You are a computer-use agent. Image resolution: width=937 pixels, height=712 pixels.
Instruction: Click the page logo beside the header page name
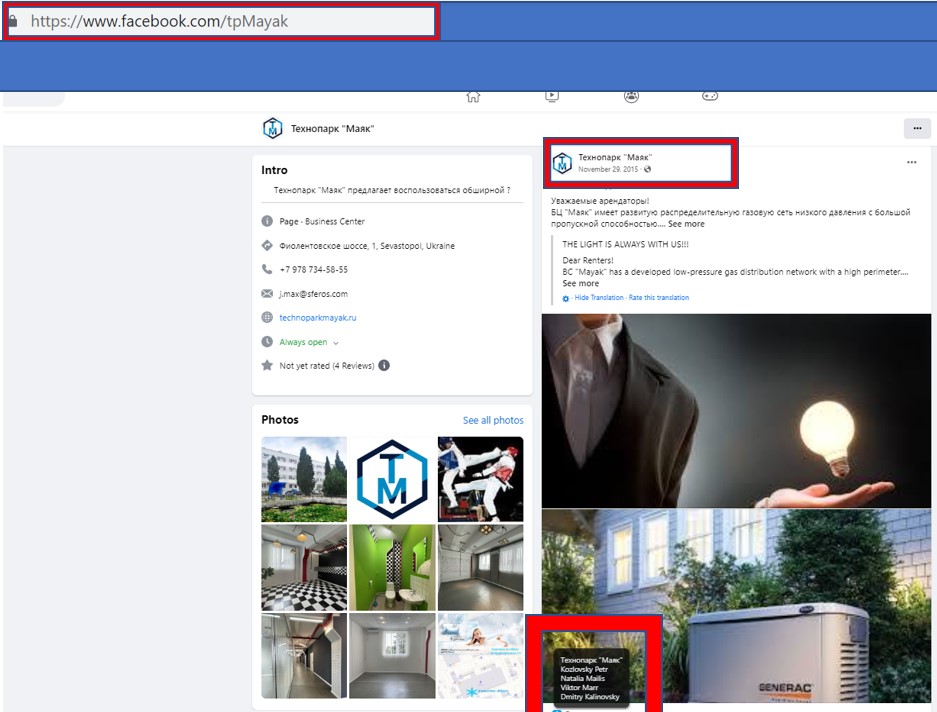[x=272, y=129]
